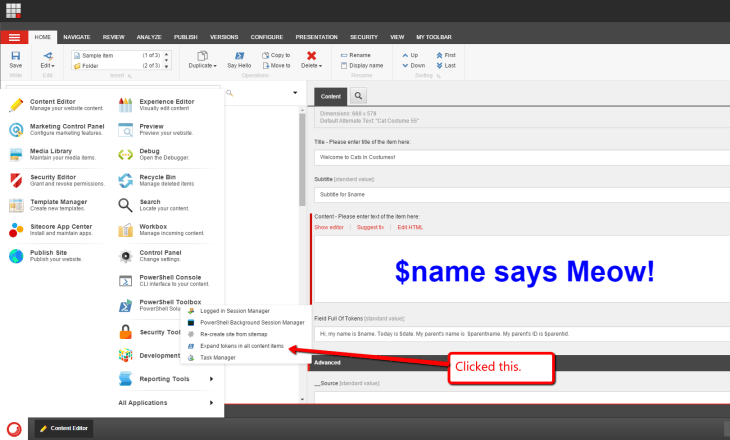Open the PowerShell Console
This screenshot has height=440, width=730.
[168, 281]
